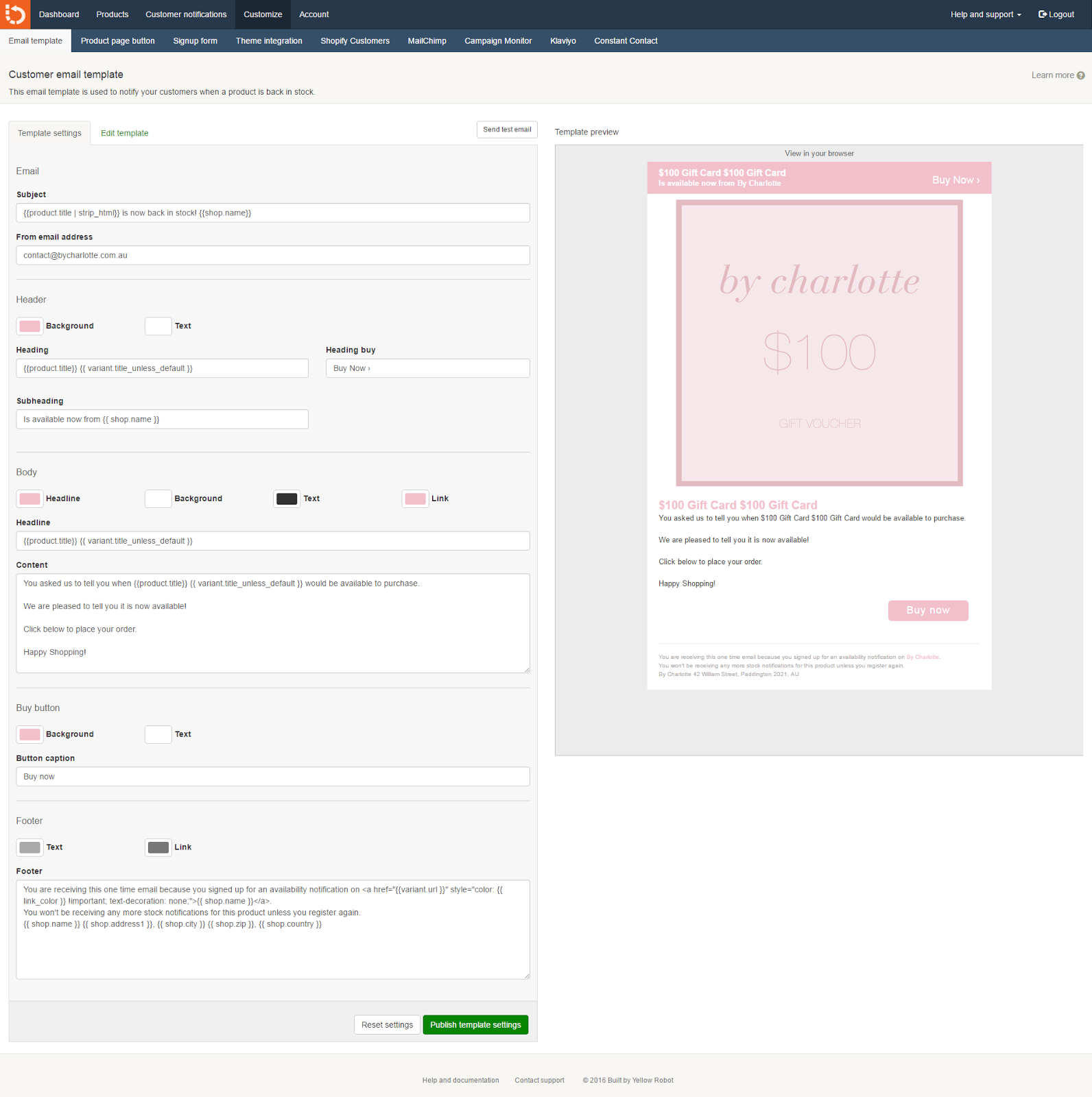Image resolution: width=1092 pixels, height=1097 pixels.
Task: Open the Customer notifications menu
Action: point(186,14)
